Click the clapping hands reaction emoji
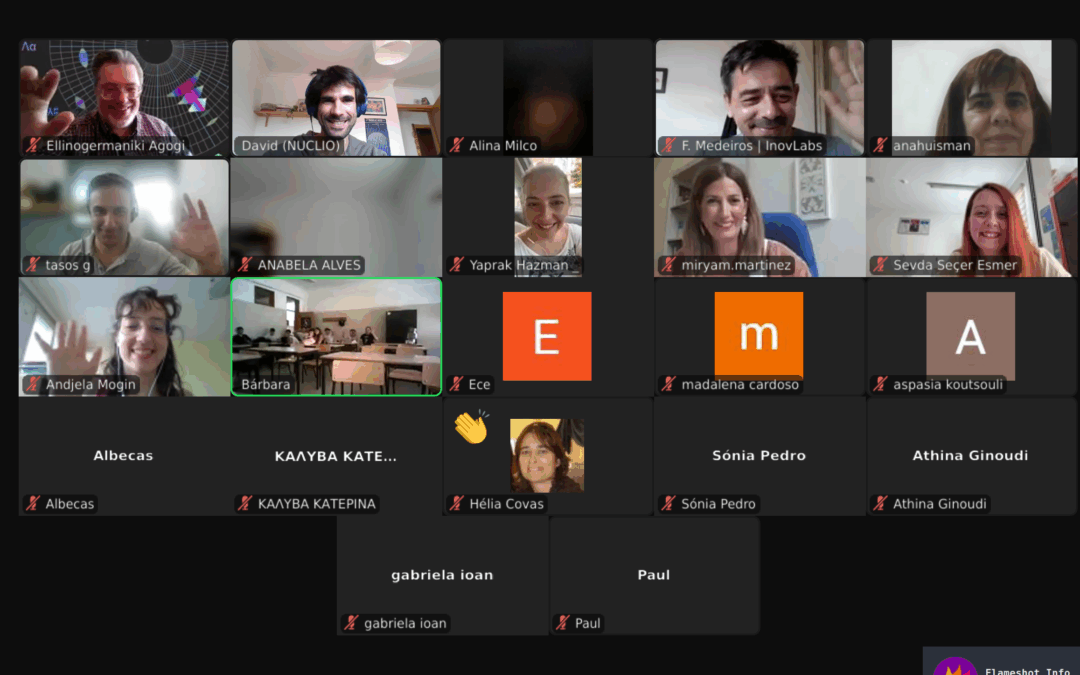 pos(472,427)
